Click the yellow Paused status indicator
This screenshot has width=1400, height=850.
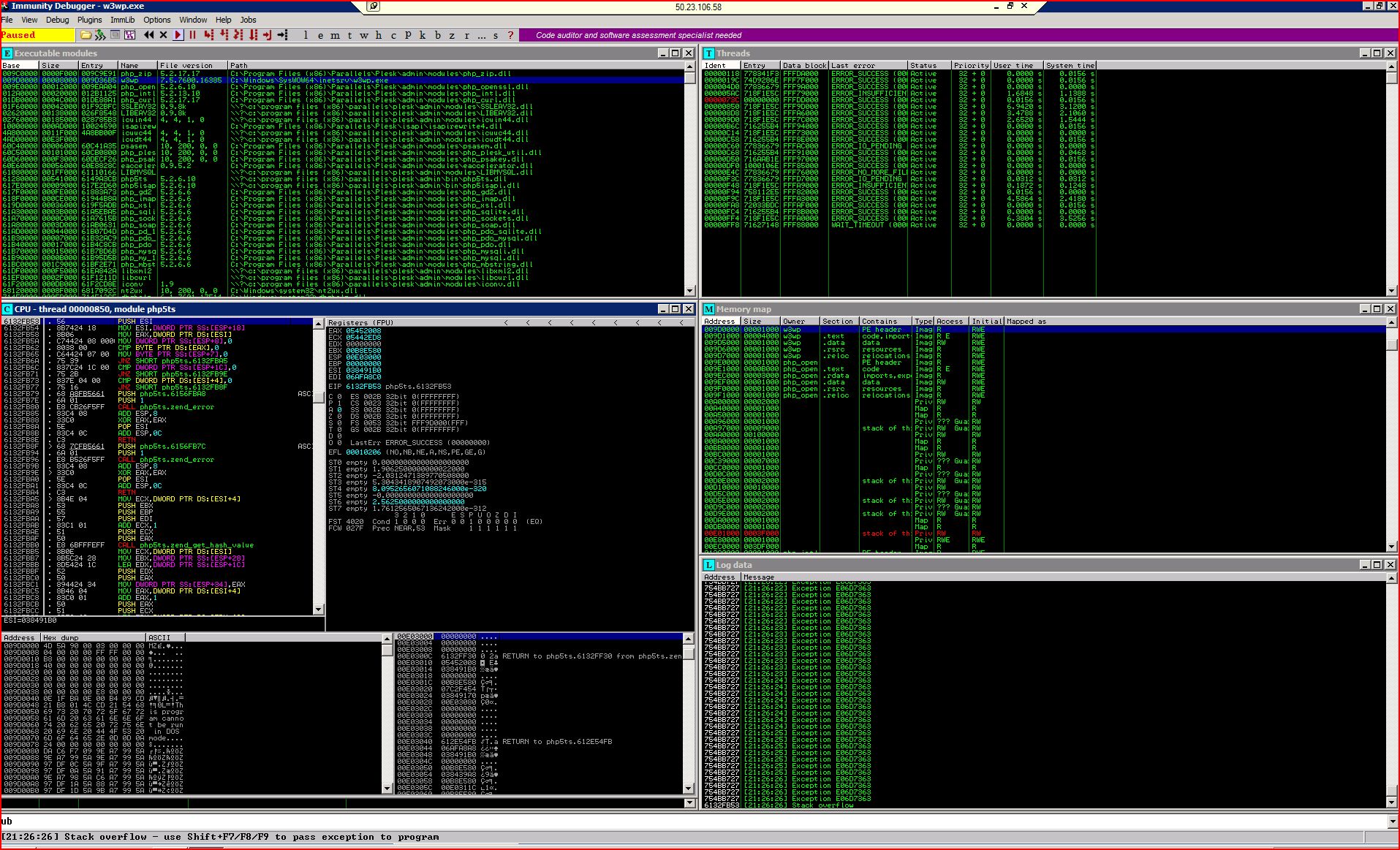37,34
